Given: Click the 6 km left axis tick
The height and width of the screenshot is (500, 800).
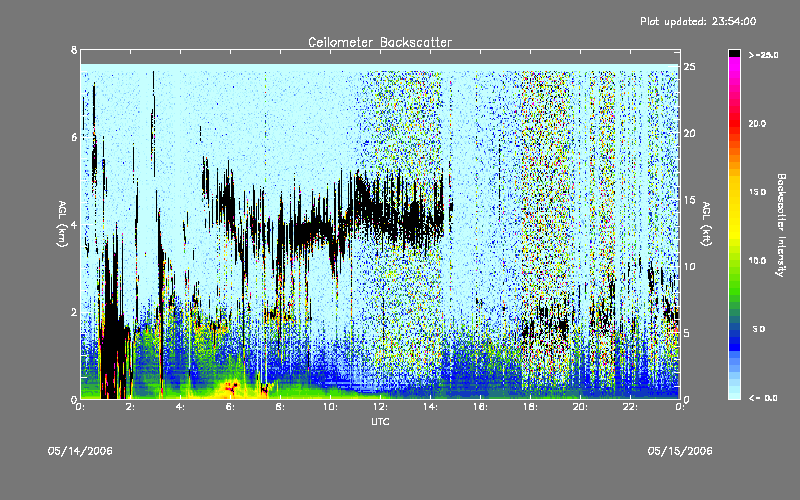Looking at the screenshot, I should [x=74, y=137].
